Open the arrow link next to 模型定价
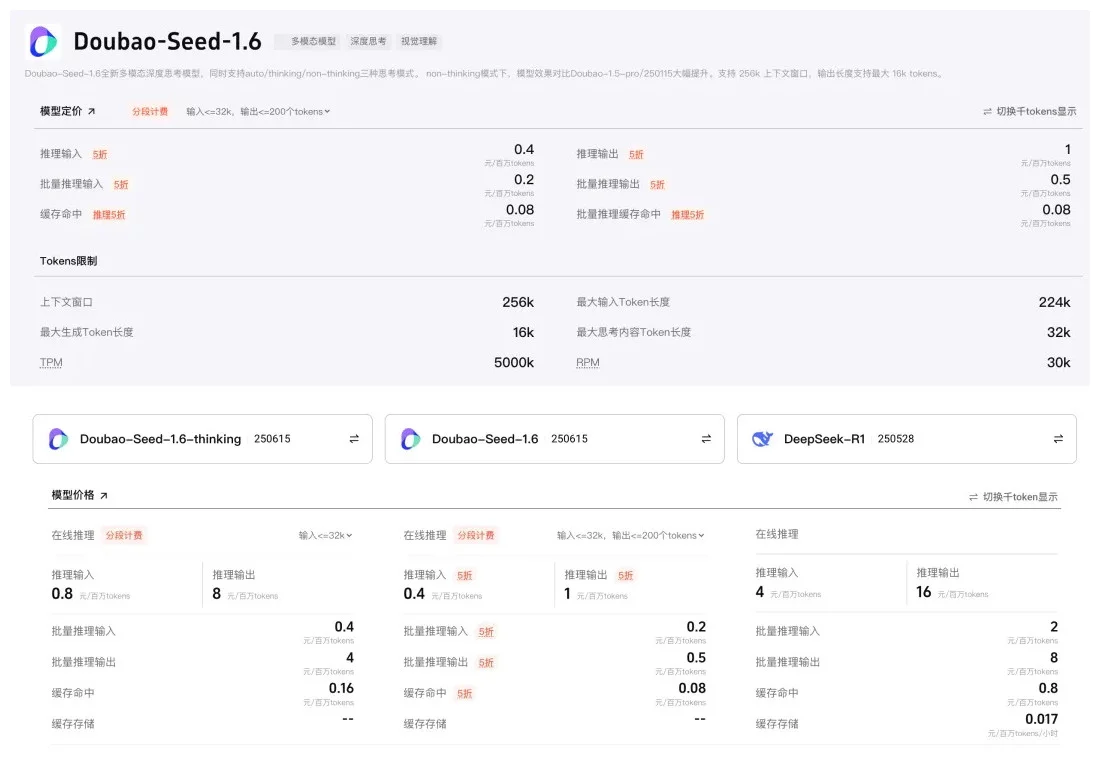This screenshot has height=759, width=1100. [x=92, y=112]
